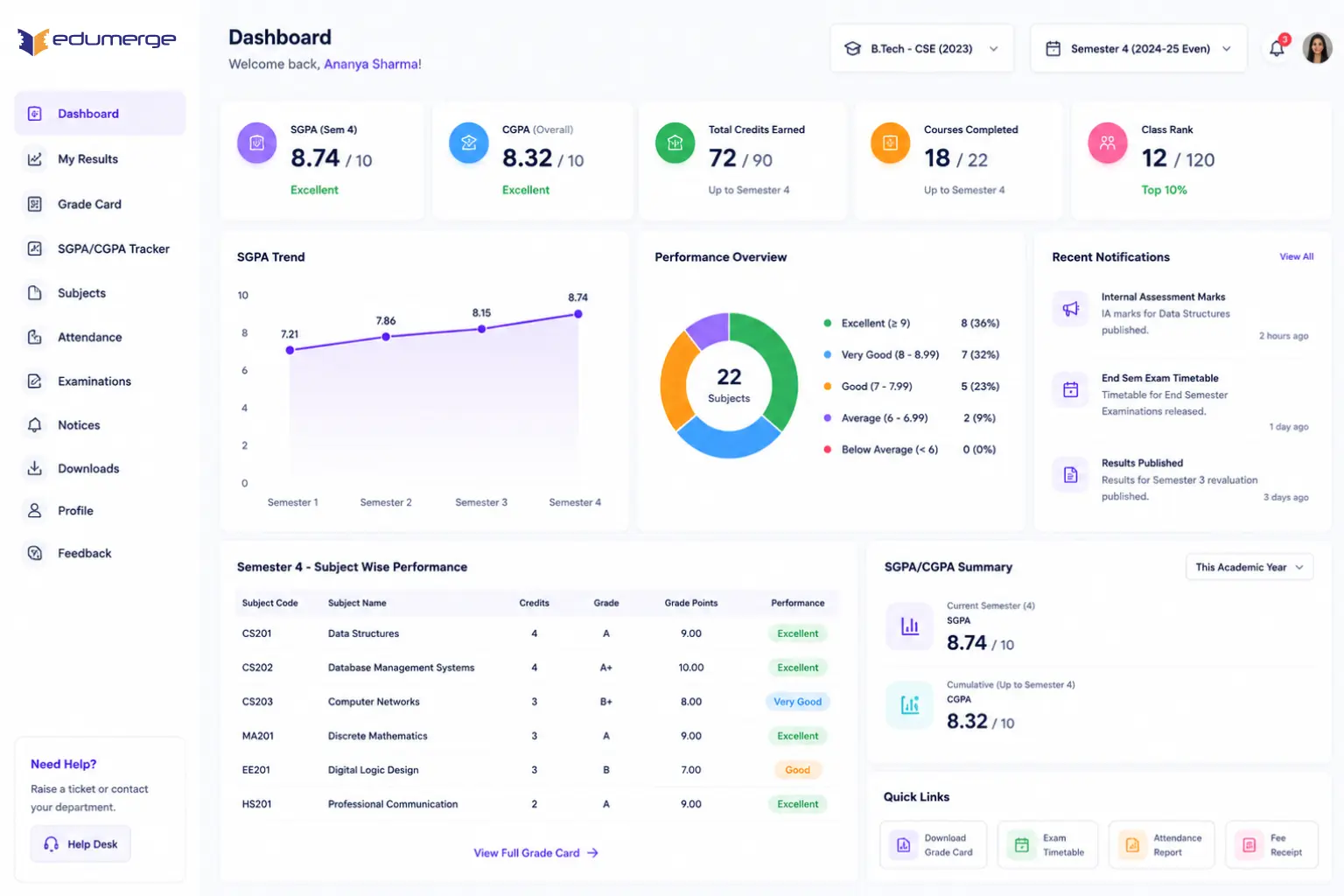Click the Semester 2 data point 7.86
This screenshot has height=896, width=1344.
pyautogui.click(x=386, y=336)
